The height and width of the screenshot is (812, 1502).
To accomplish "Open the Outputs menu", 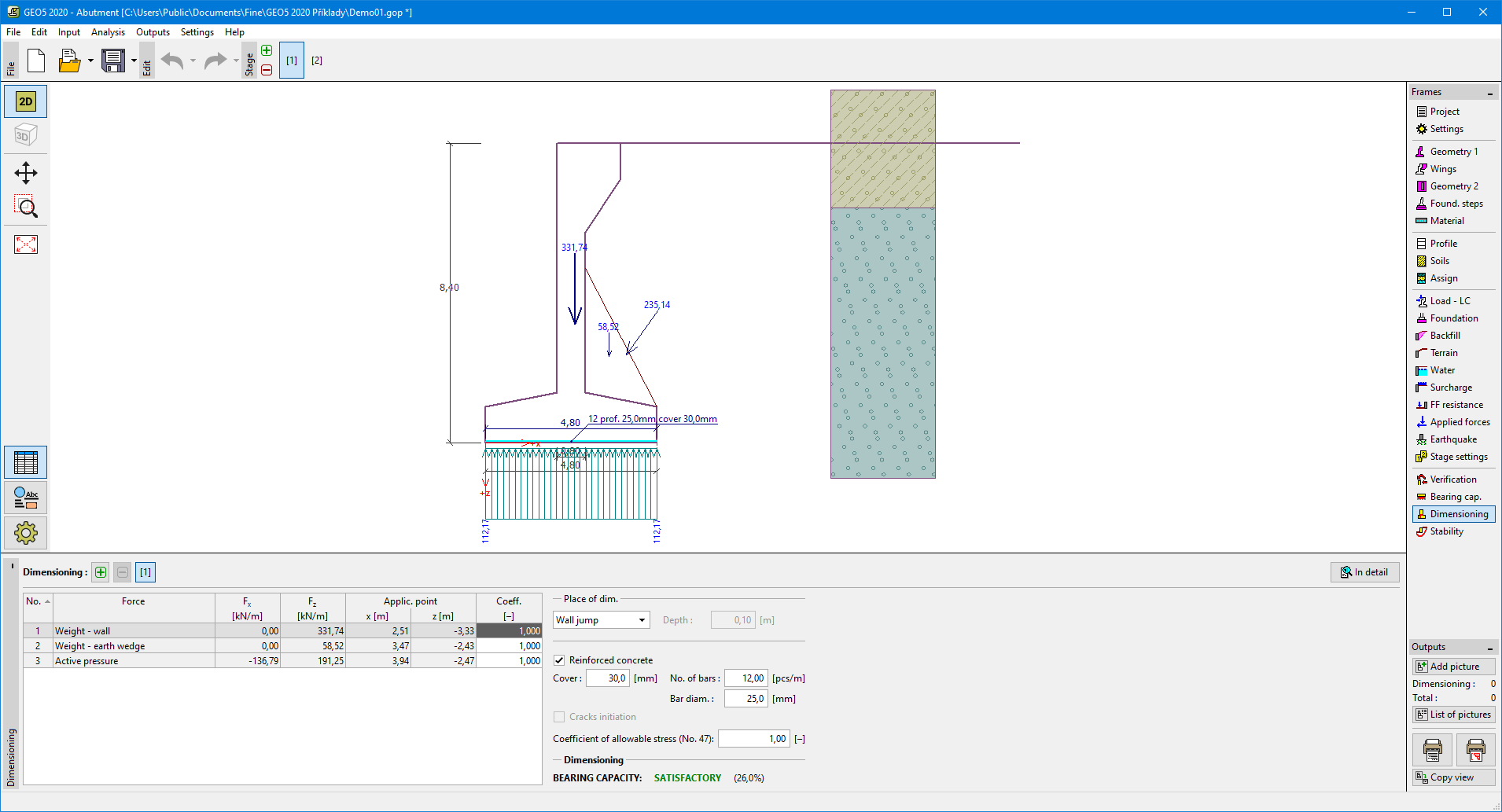I will coord(153,32).
